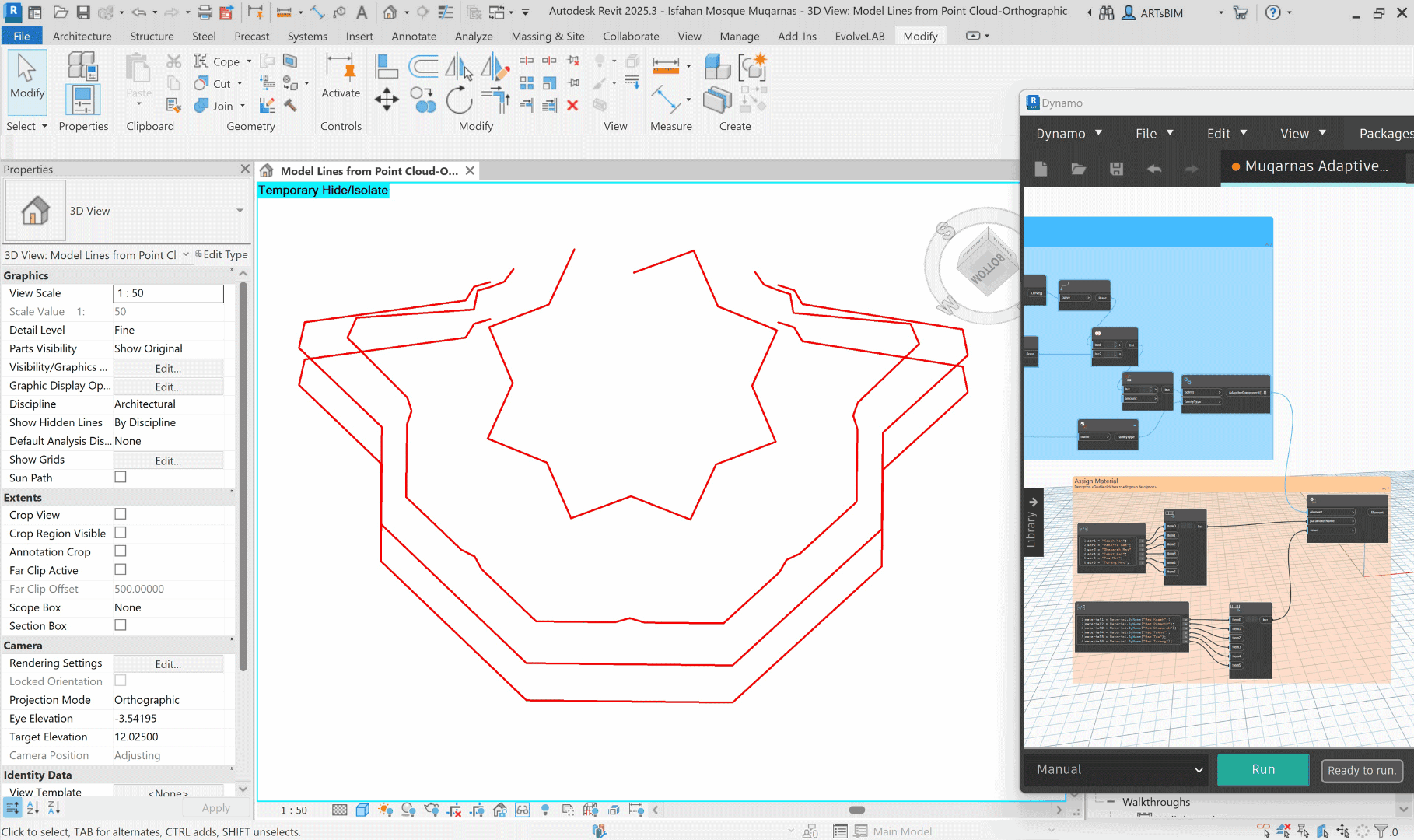The height and width of the screenshot is (840, 1414).
Task: Click the Offset tool icon
Action: click(423, 67)
